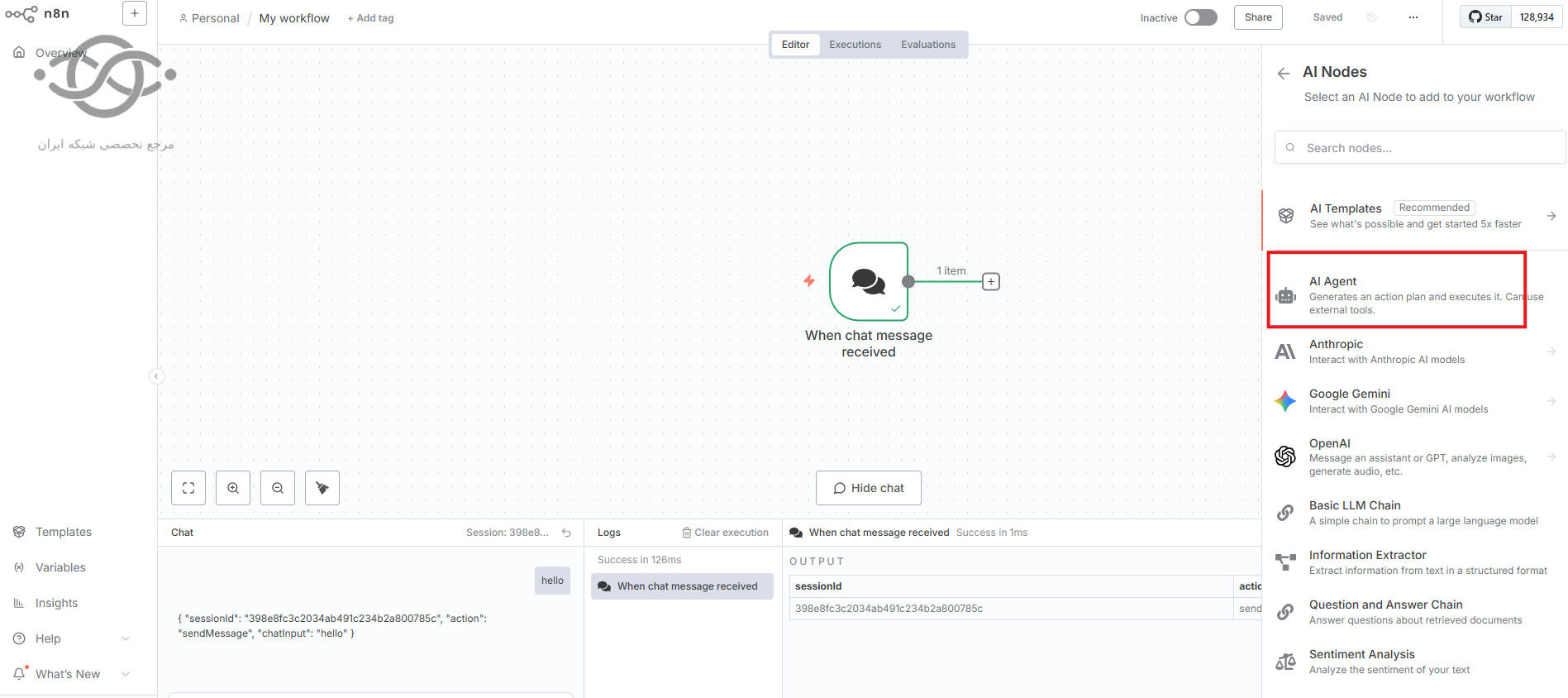Select the OpenAI node
1568x698 pixels.
click(x=1414, y=457)
